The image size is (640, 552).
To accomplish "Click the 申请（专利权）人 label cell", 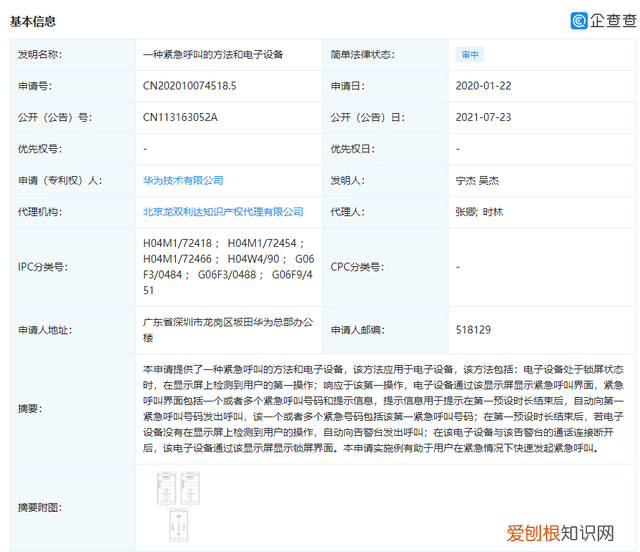I will coord(73,180).
